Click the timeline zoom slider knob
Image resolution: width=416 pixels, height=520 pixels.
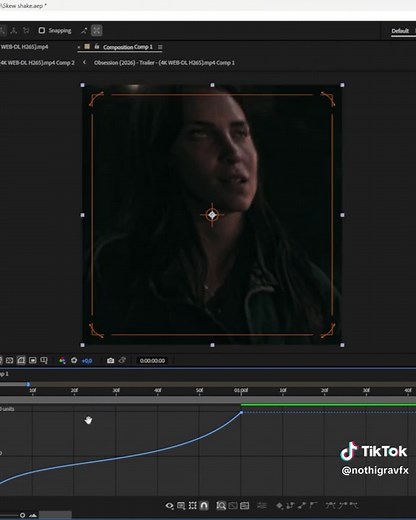(22, 515)
